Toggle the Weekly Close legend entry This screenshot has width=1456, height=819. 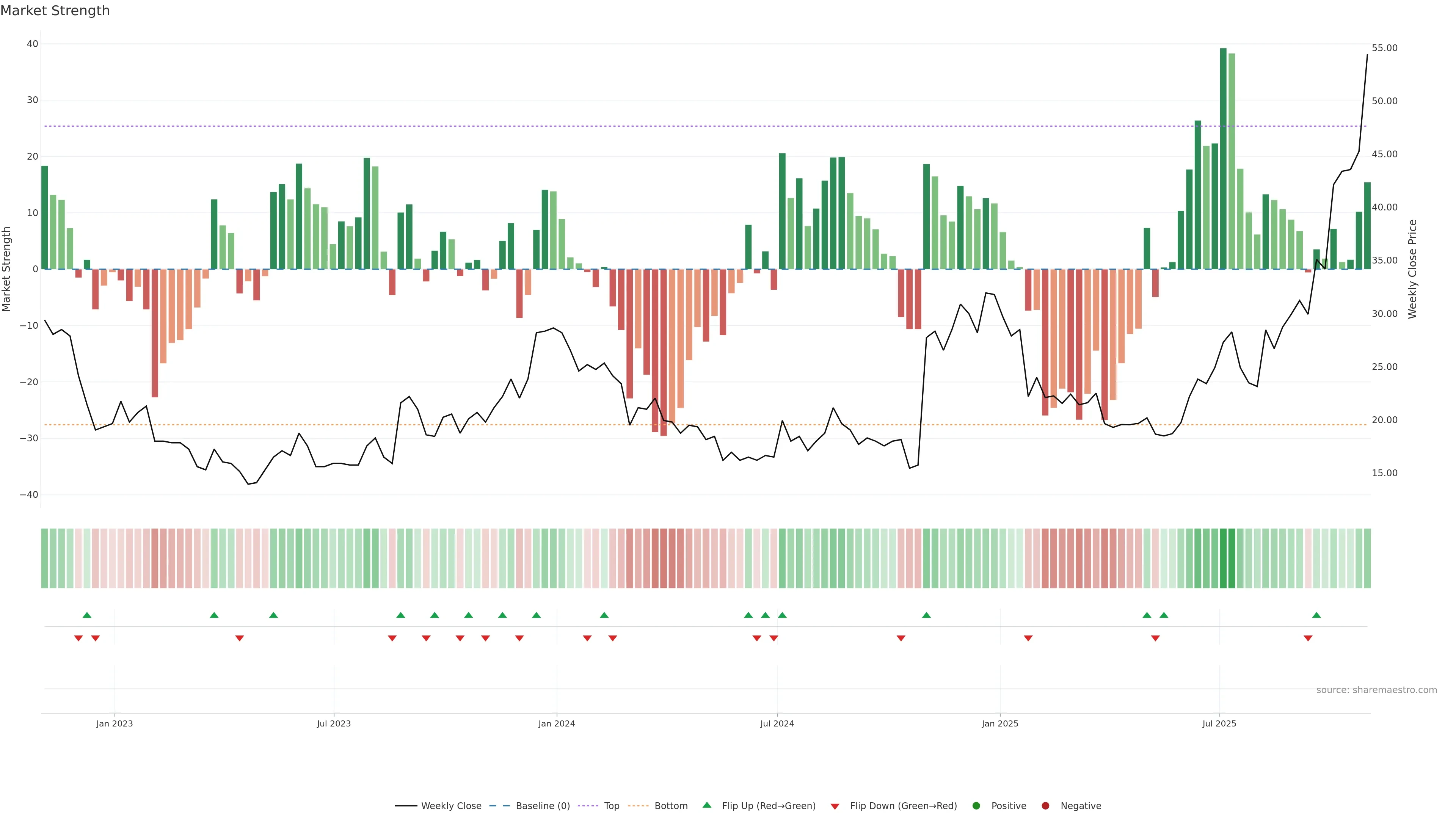point(438,805)
